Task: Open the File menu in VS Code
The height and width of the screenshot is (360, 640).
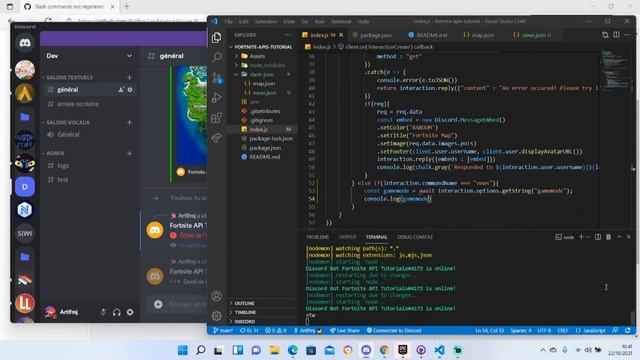Action: pos(228,22)
